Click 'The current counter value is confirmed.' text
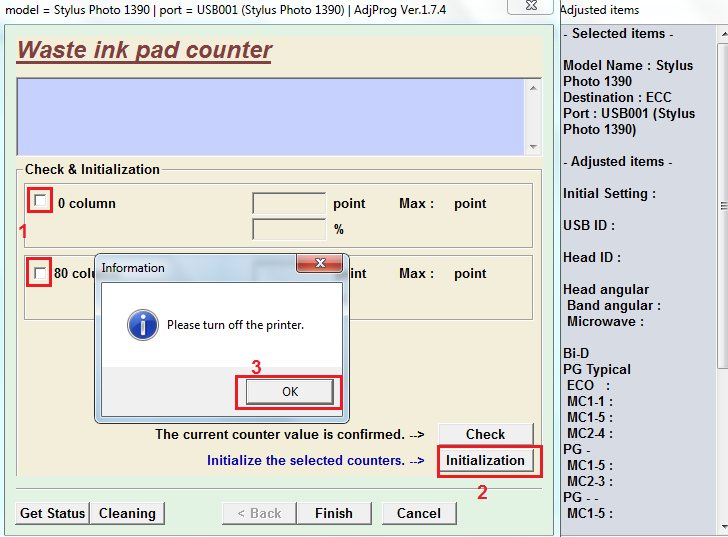Screen dimensions: 728x537 (280, 434)
